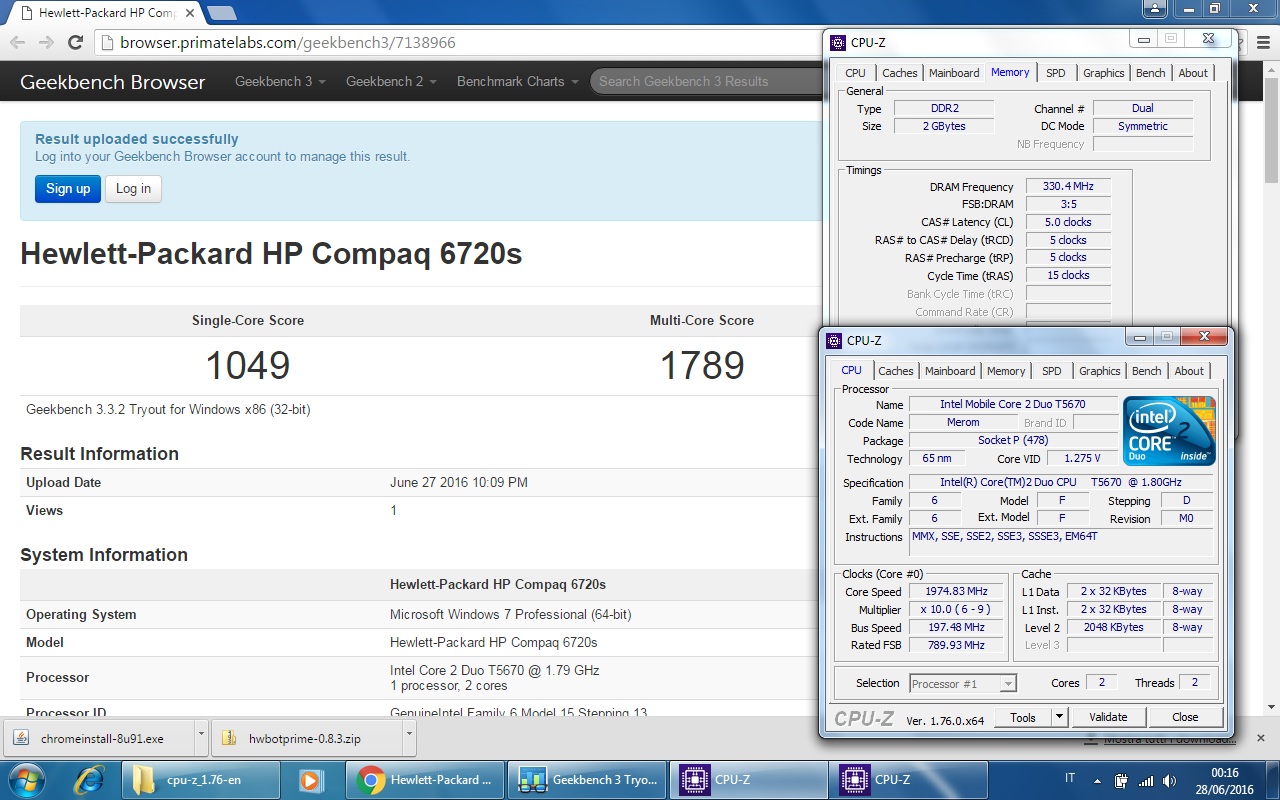Open the Processor #1 selection combo
1280x800 pixels.
click(963, 684)
